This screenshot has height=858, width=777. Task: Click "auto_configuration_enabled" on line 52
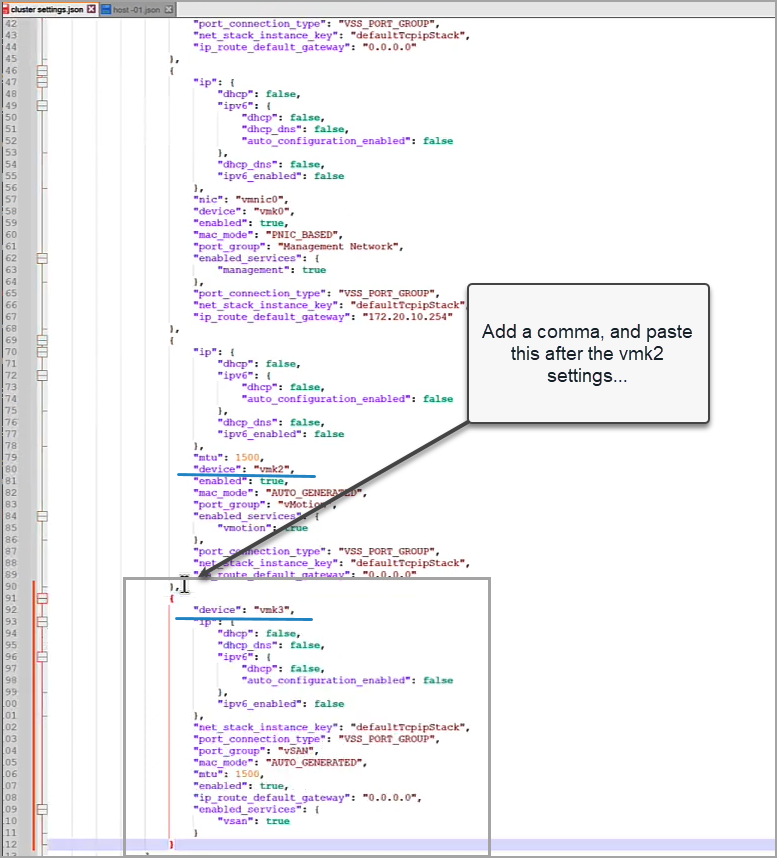[x=326, y=141]
